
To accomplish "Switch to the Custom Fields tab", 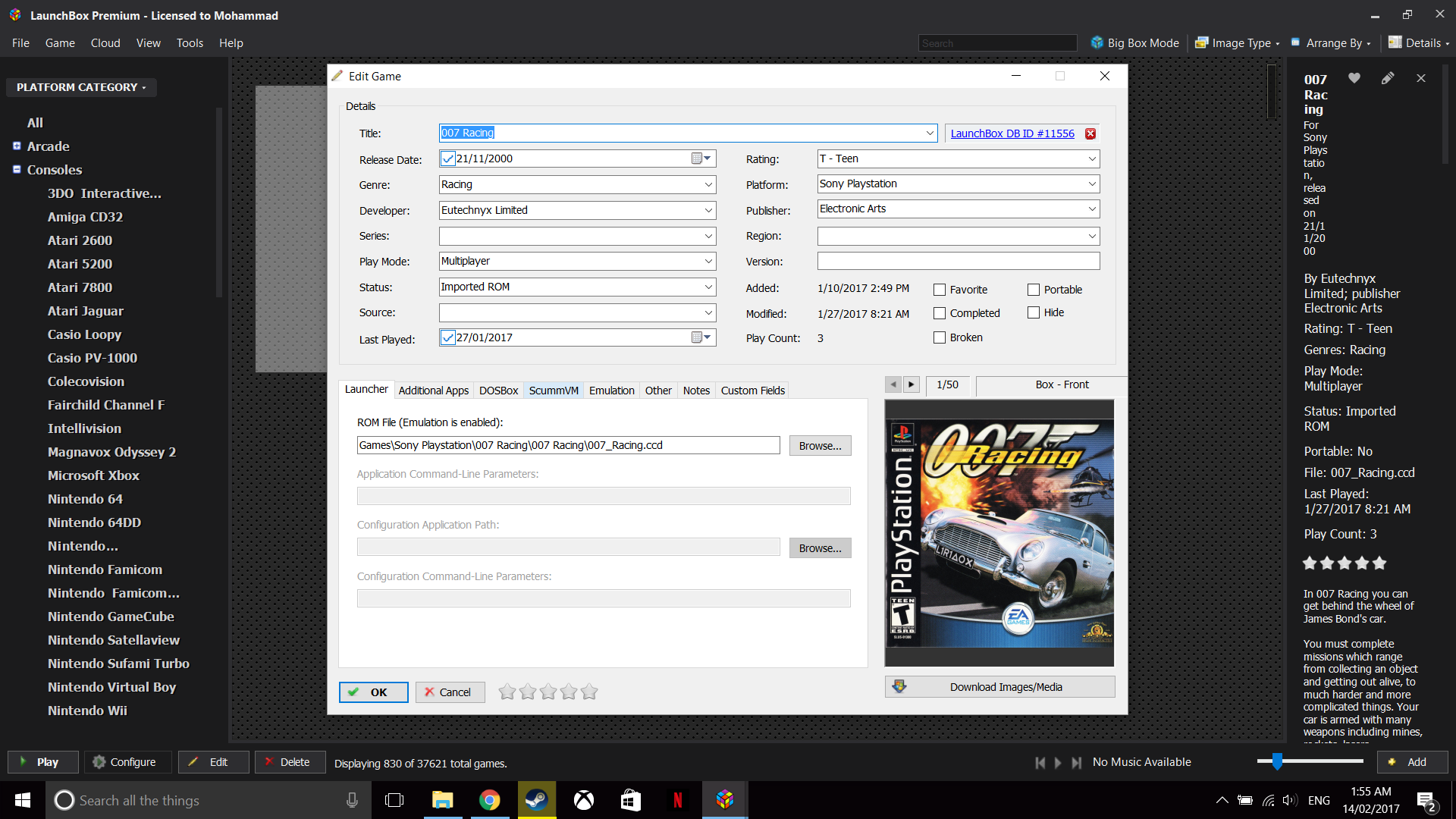I will (x=752, y=391).
